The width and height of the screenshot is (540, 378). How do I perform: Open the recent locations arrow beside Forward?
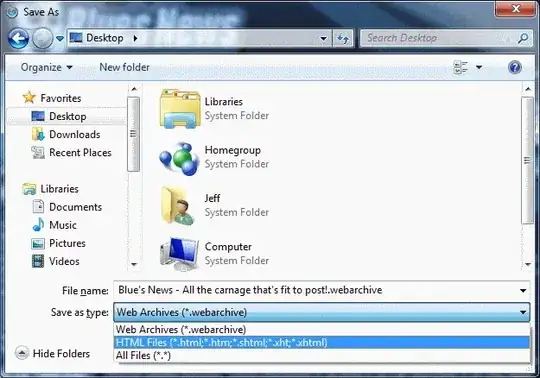[60, 38]
